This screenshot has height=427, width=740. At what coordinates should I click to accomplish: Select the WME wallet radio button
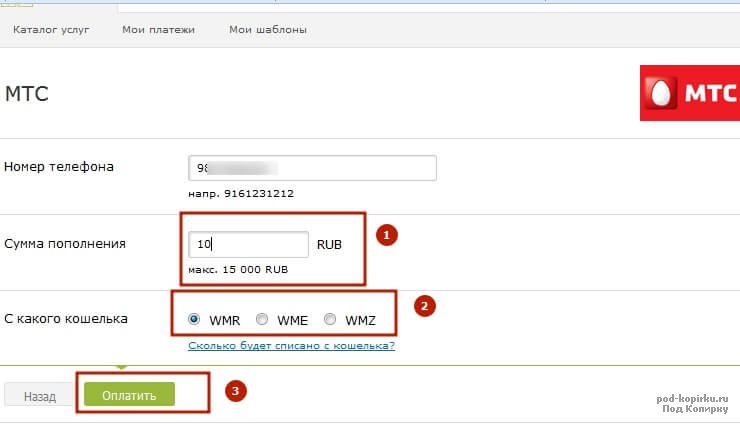click(262, 319)
